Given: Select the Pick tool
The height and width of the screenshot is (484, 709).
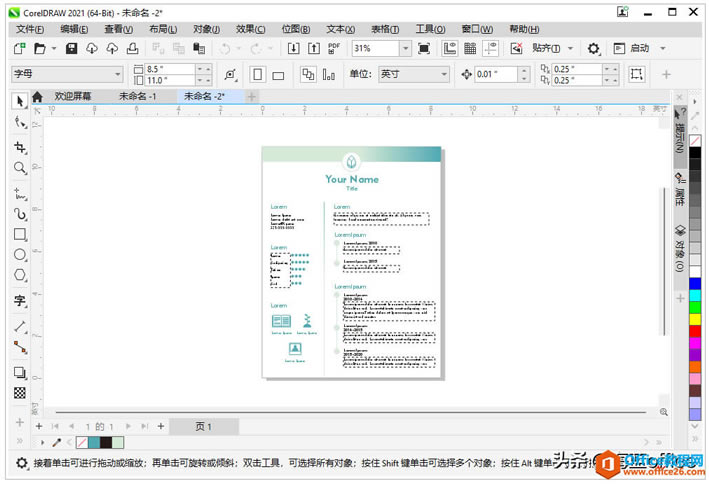Looking at the screenshot, I should click(x=19, y=101).
